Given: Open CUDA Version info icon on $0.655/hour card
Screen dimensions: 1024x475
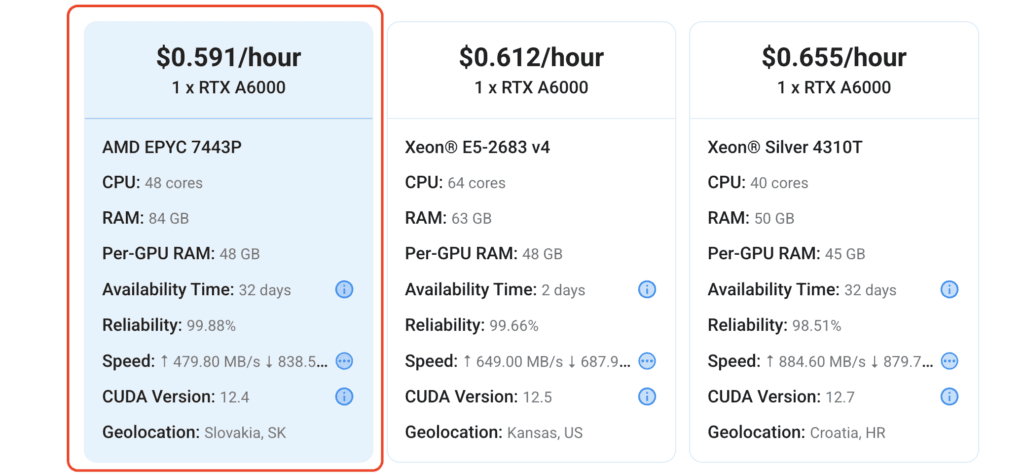Looking at the screenshot, I should click(949, 397).
